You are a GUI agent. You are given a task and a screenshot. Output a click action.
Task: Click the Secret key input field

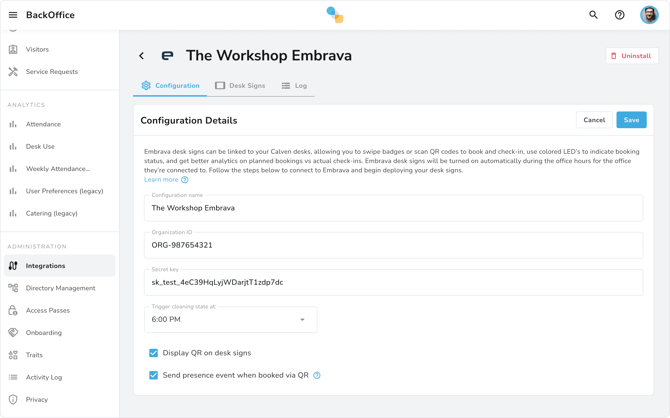click(x=393, y=283)
